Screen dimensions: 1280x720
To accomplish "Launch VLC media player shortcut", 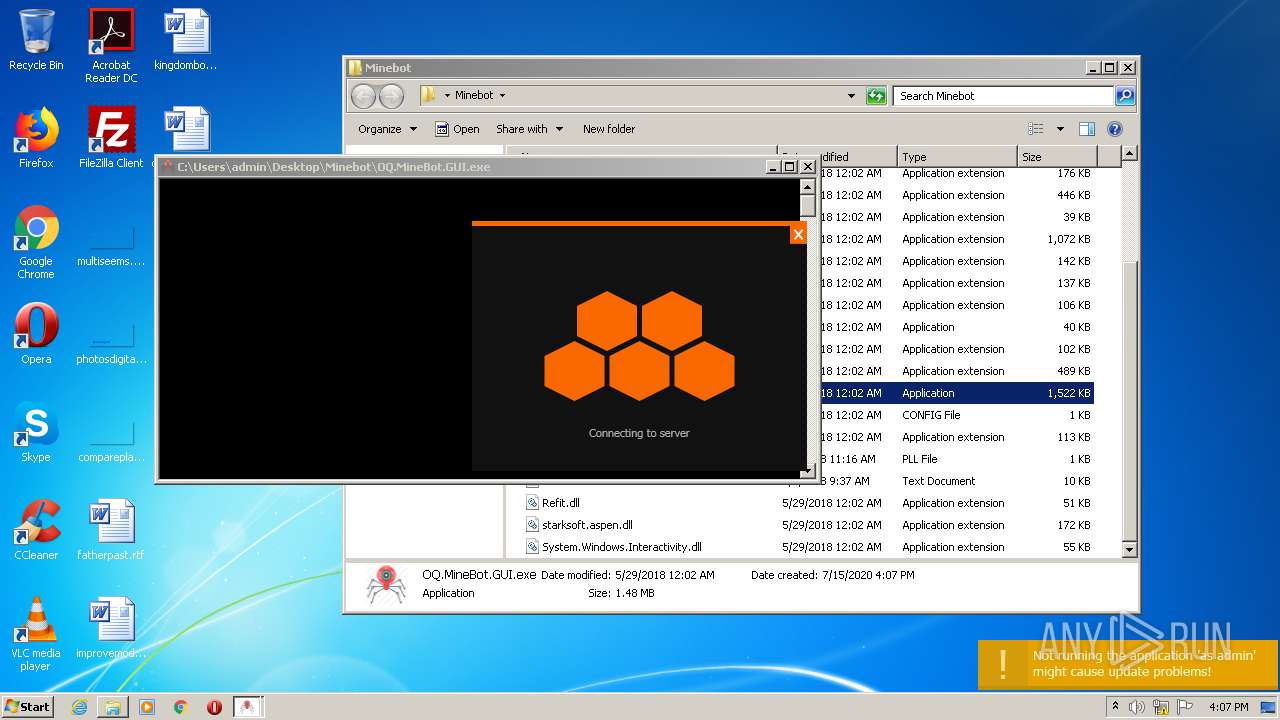I will point(36,634).
